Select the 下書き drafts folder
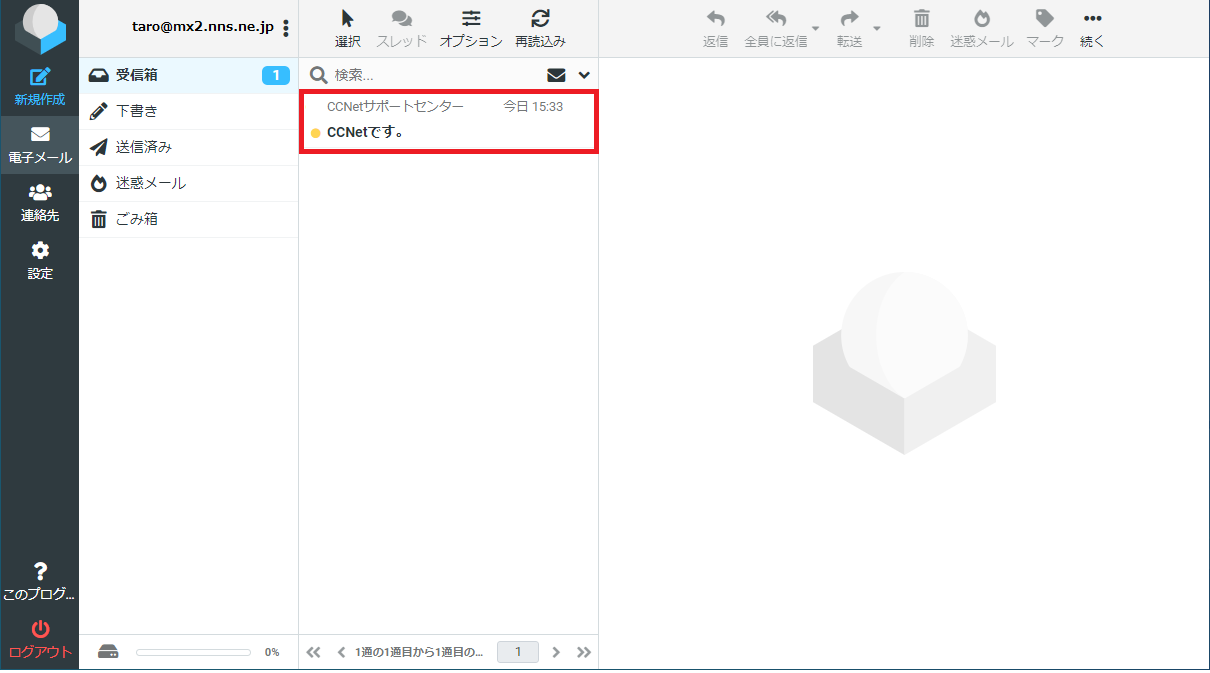 (x=137, y=111)
